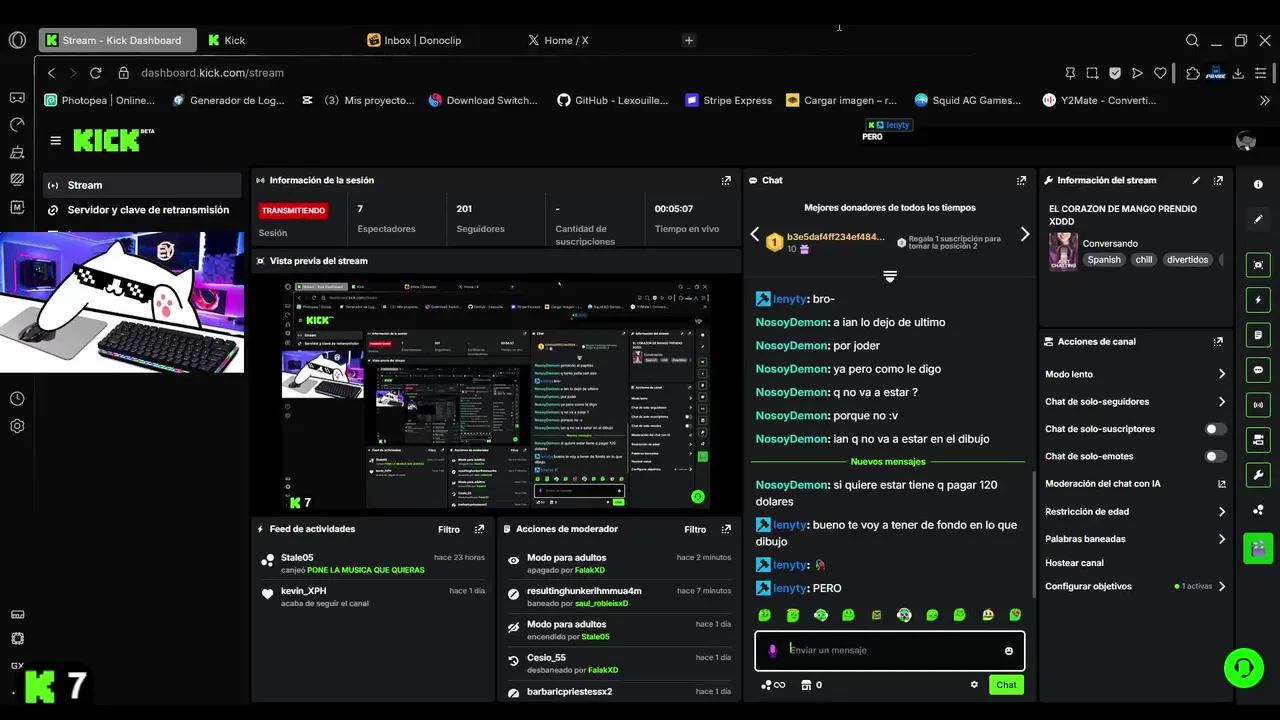Click the stream preview thumbnail

[497, 395]
